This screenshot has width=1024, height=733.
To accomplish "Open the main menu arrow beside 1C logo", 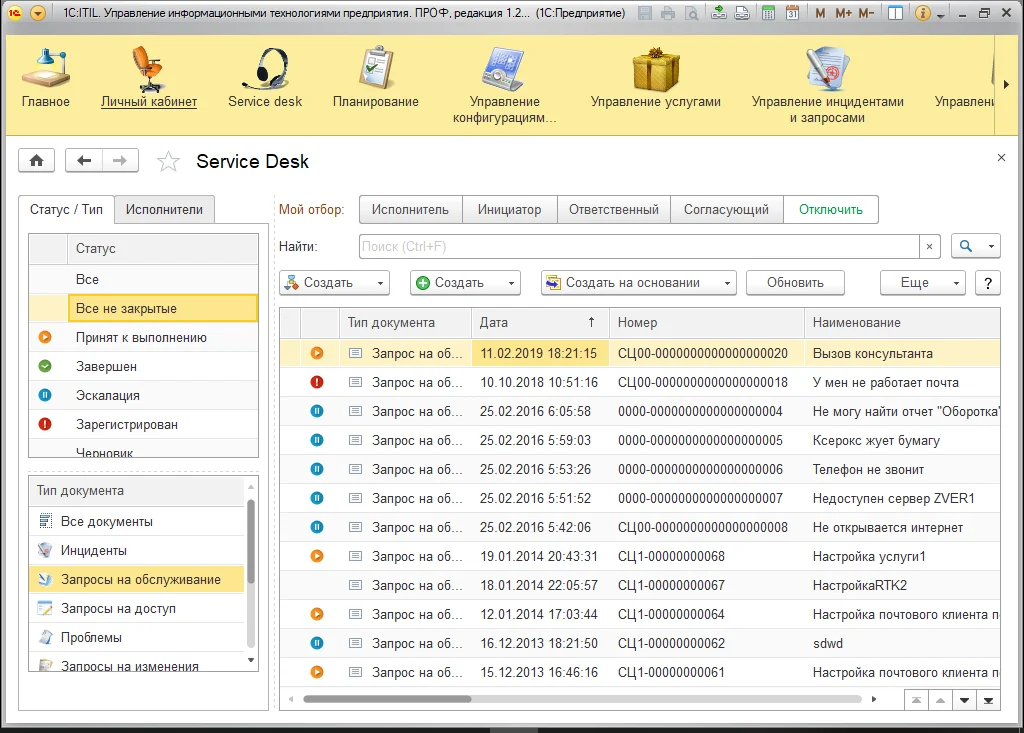I will coord(38,12).
